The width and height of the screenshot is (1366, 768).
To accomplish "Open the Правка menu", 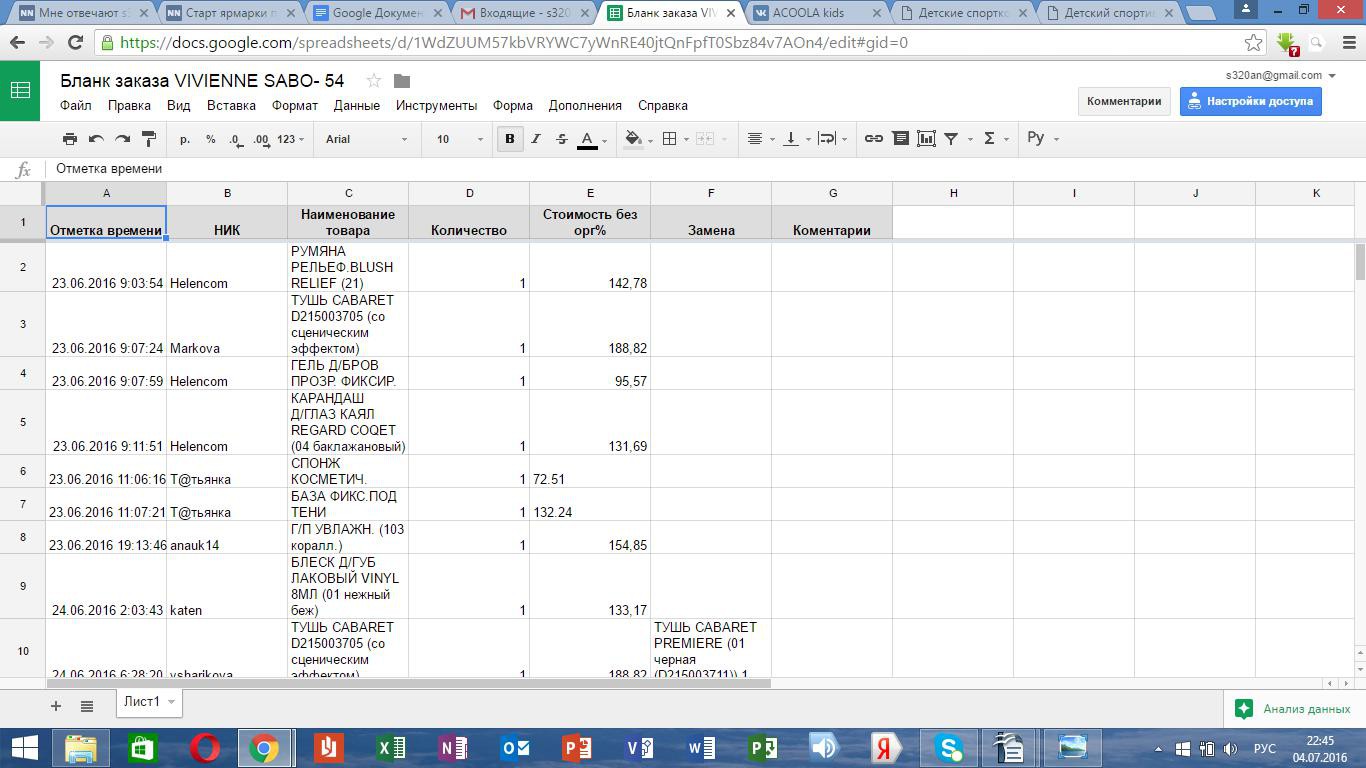I will pyautogui.click(x=129, y=105).
